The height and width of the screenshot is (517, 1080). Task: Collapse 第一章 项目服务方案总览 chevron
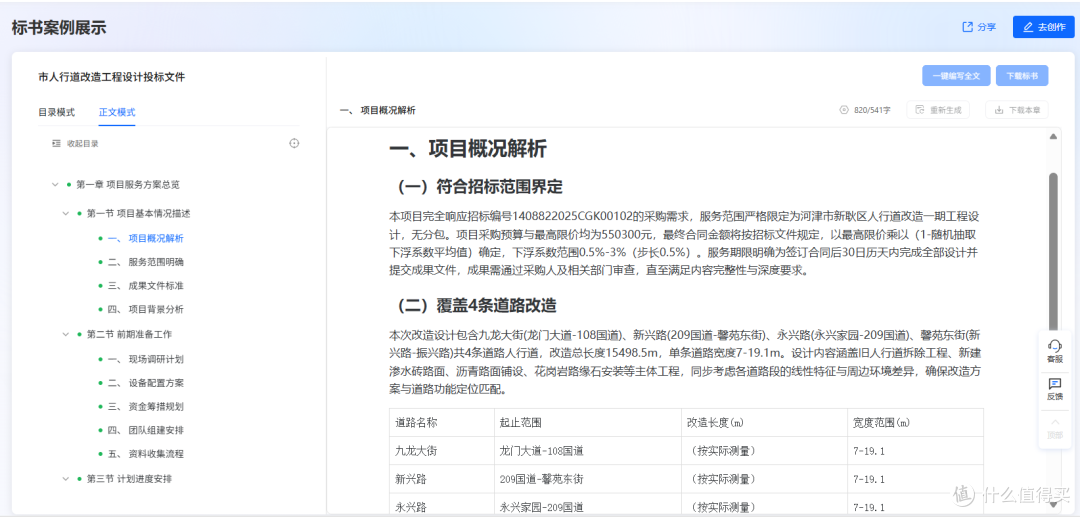(x=55, y=184)
